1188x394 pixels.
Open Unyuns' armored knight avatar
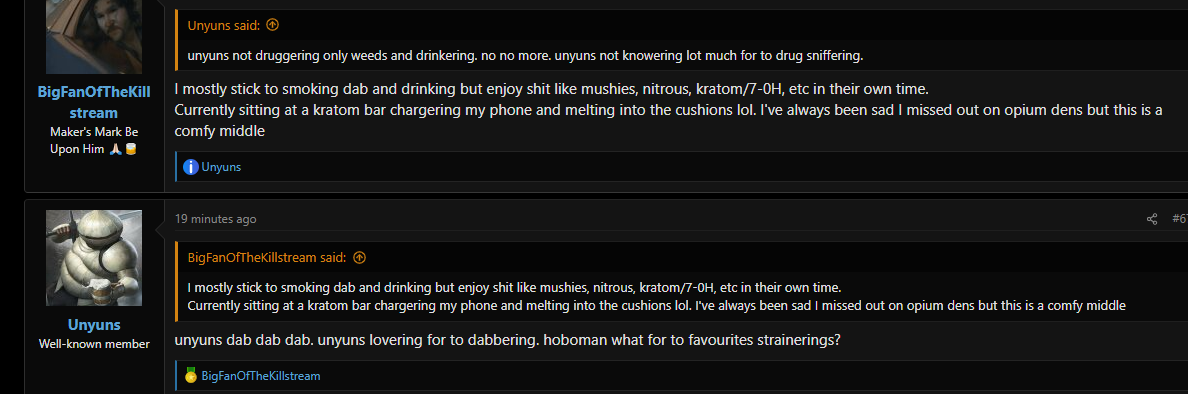coord(94,258)
